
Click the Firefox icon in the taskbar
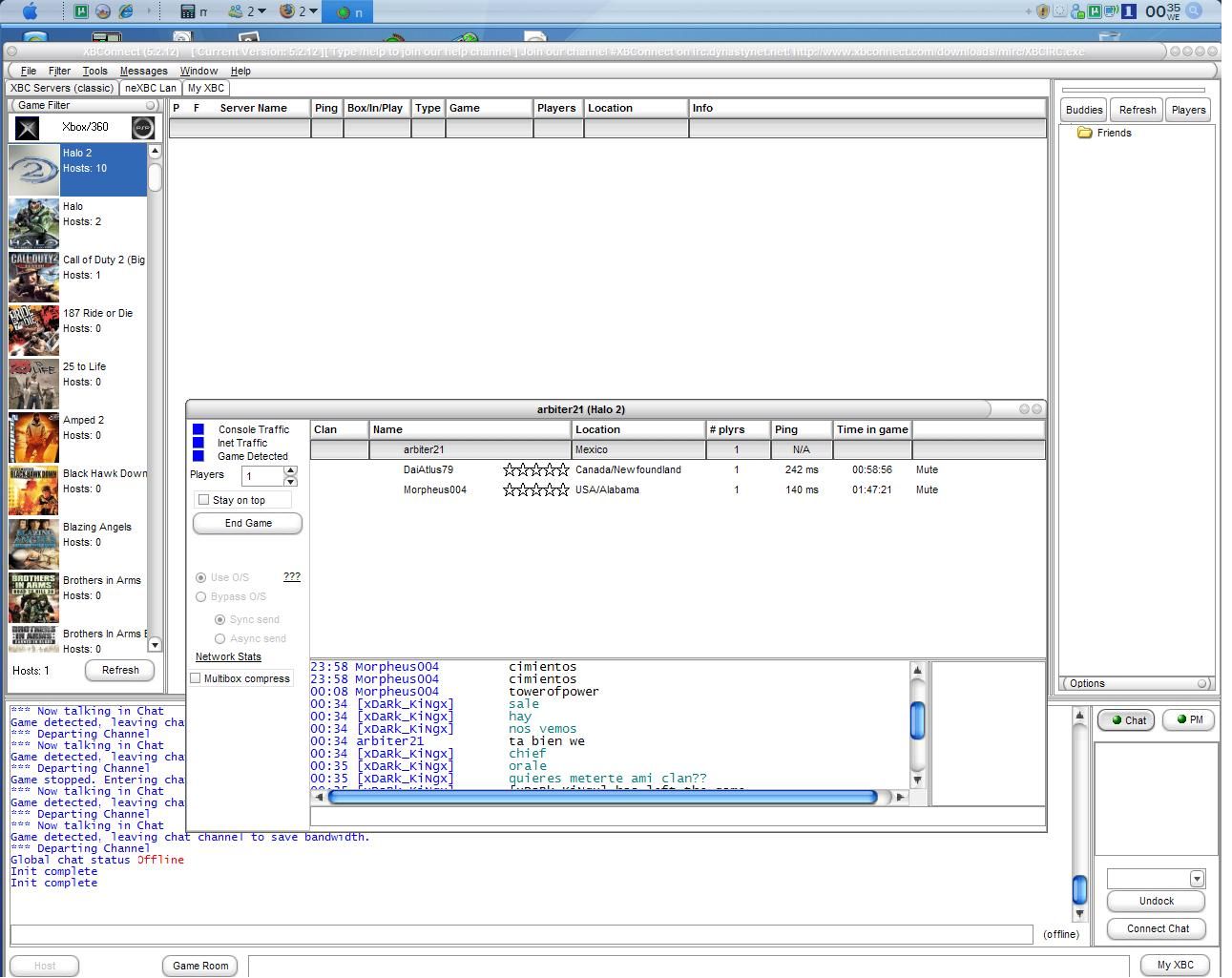286,11
